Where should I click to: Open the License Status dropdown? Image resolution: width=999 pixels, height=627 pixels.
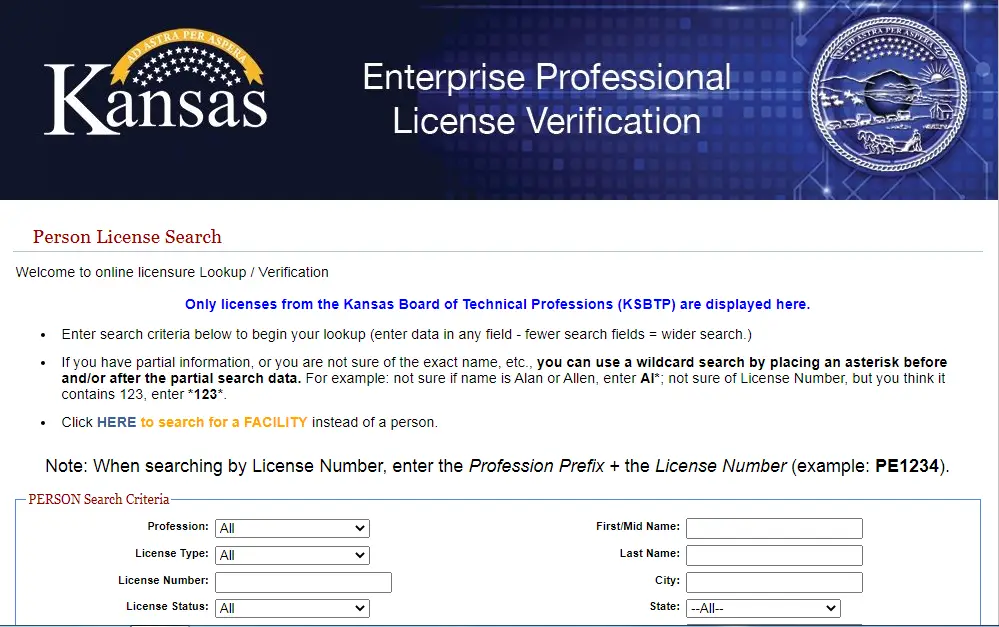click(x=292, y=608)
